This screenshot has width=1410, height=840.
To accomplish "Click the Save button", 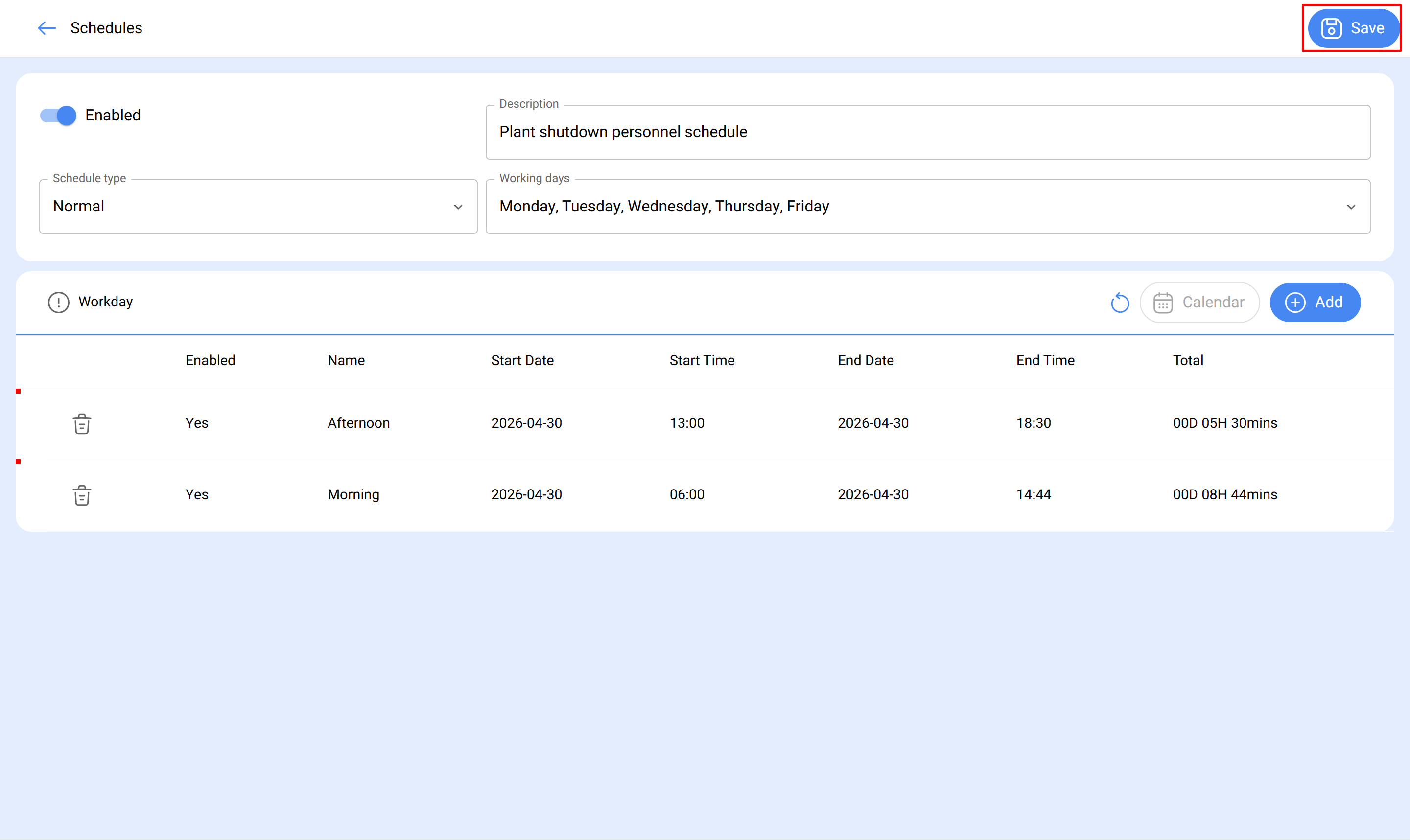I will point(1352,28).
